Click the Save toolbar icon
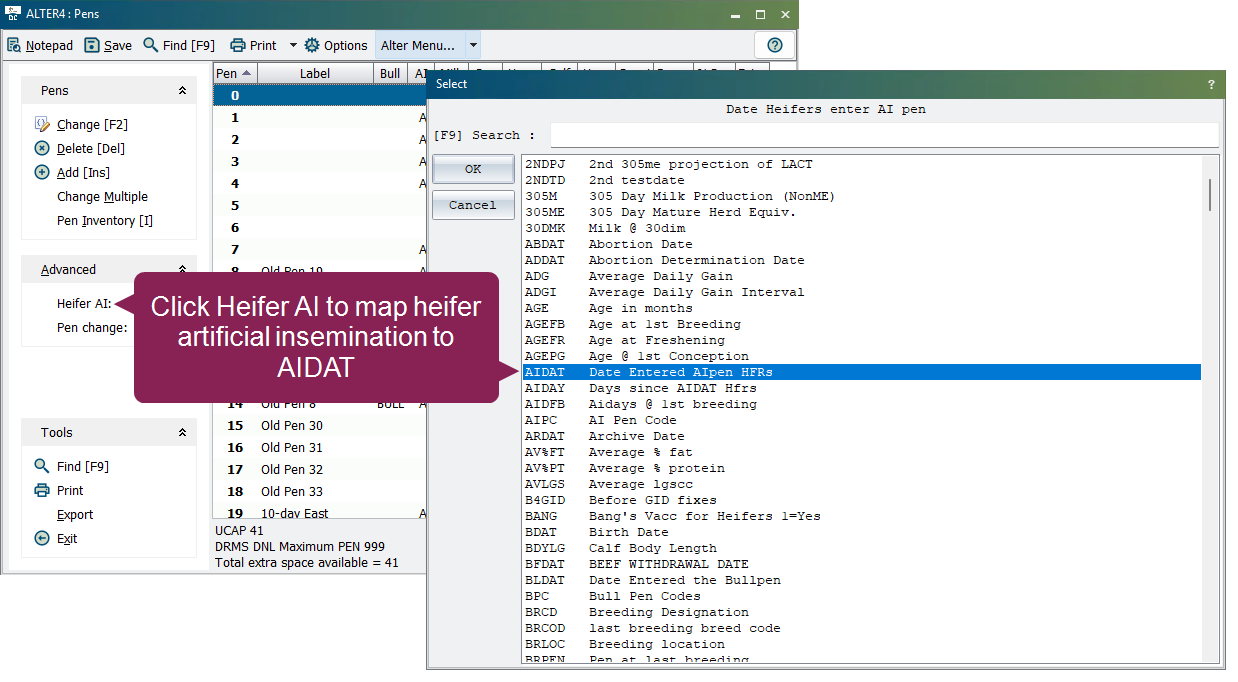The image size is (1238, 682). pyautogui.click(x=108, y=45)
